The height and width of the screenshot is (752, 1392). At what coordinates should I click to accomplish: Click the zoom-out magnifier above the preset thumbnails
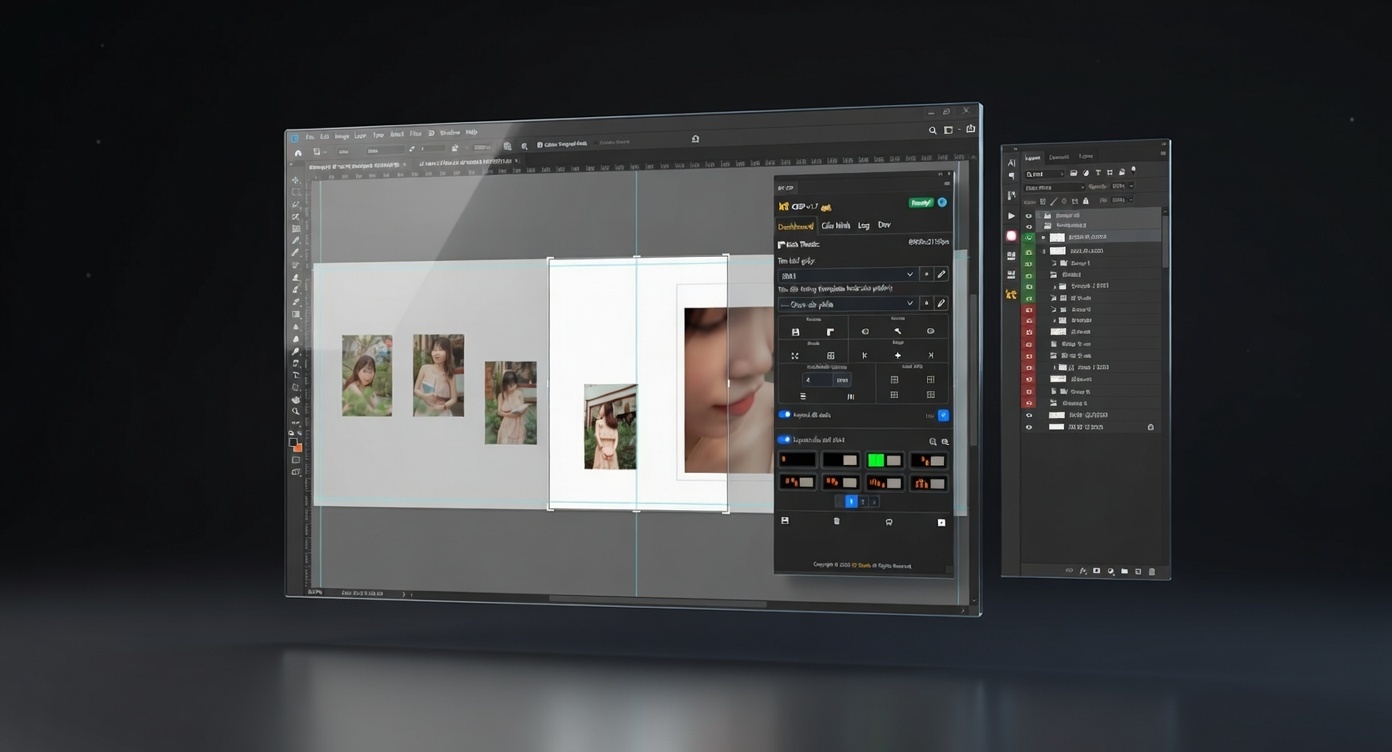tap(933, 441)
